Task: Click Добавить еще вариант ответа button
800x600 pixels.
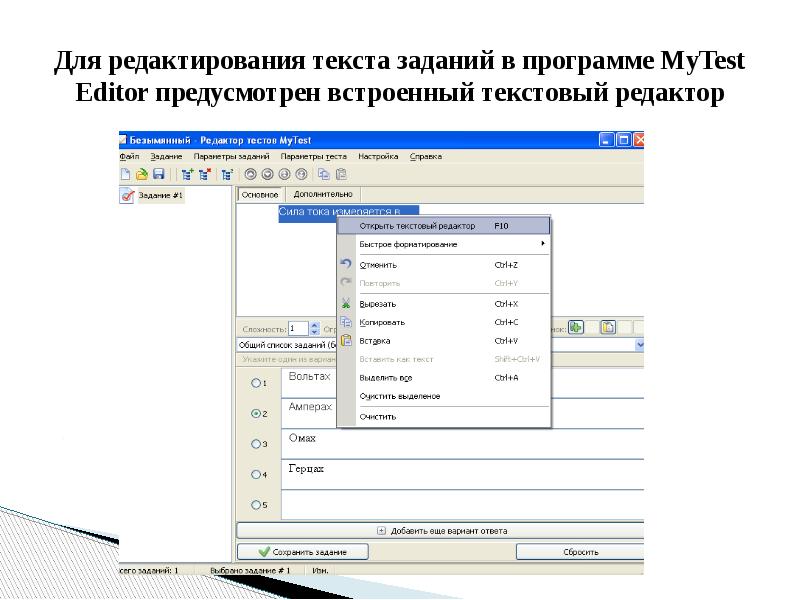Action: (x=441, y=530)
